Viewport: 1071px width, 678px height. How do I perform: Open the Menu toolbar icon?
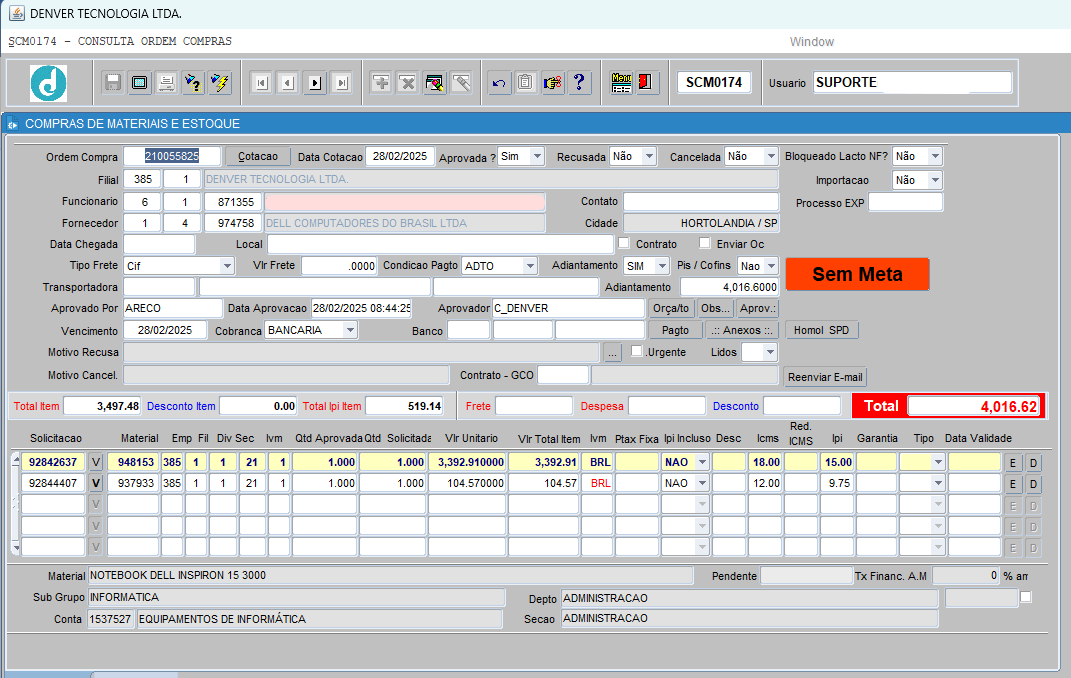[620, 83]
